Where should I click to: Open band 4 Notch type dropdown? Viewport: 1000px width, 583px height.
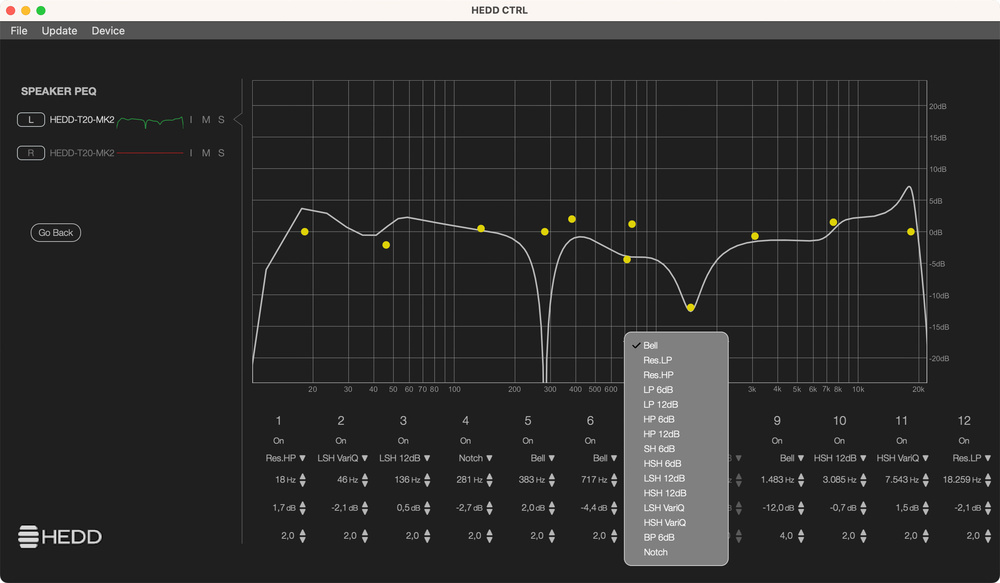point(476,458)
